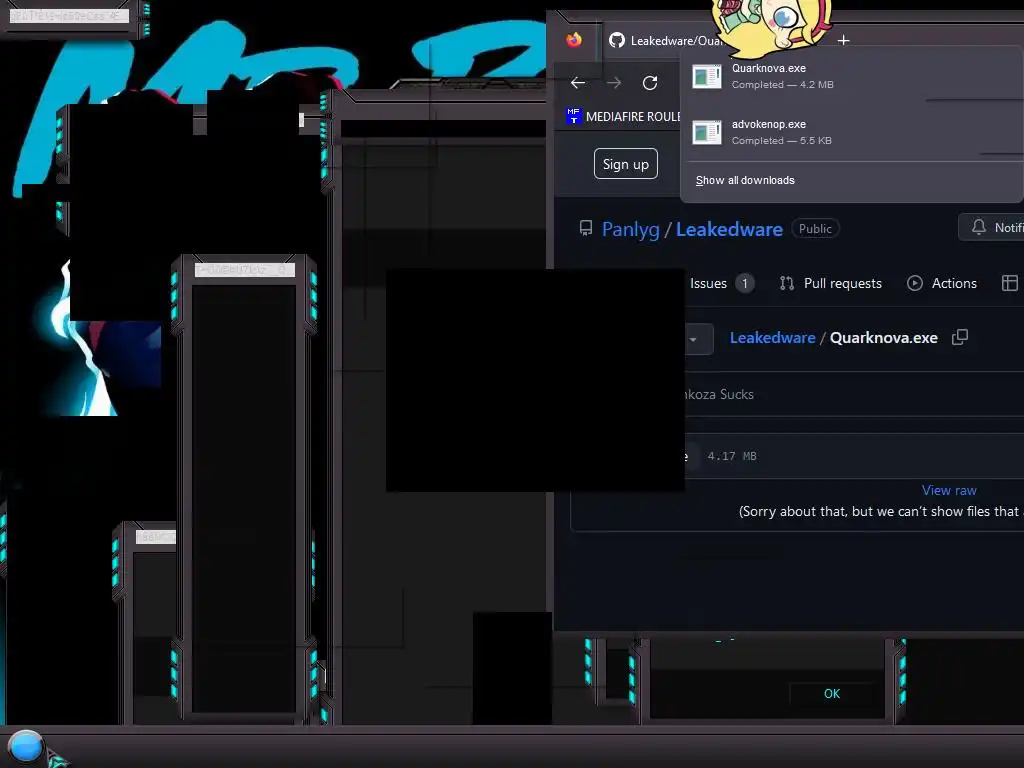Go back with the browser back arrow
Screen dimensions: 1024x768
[x=578, y=83]
